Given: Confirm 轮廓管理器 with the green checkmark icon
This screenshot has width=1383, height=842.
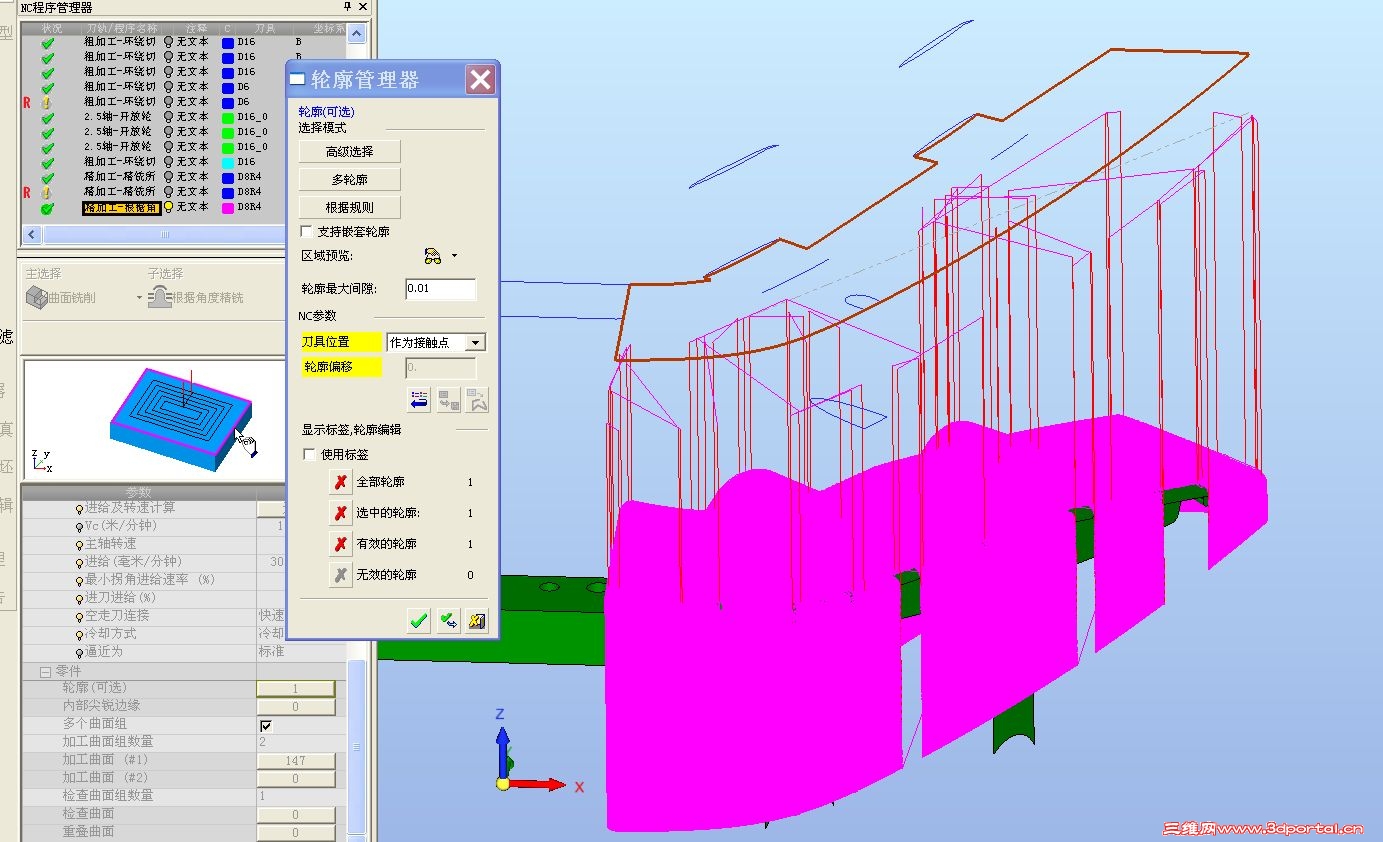Looking at the screenshot, I should 419,621.
